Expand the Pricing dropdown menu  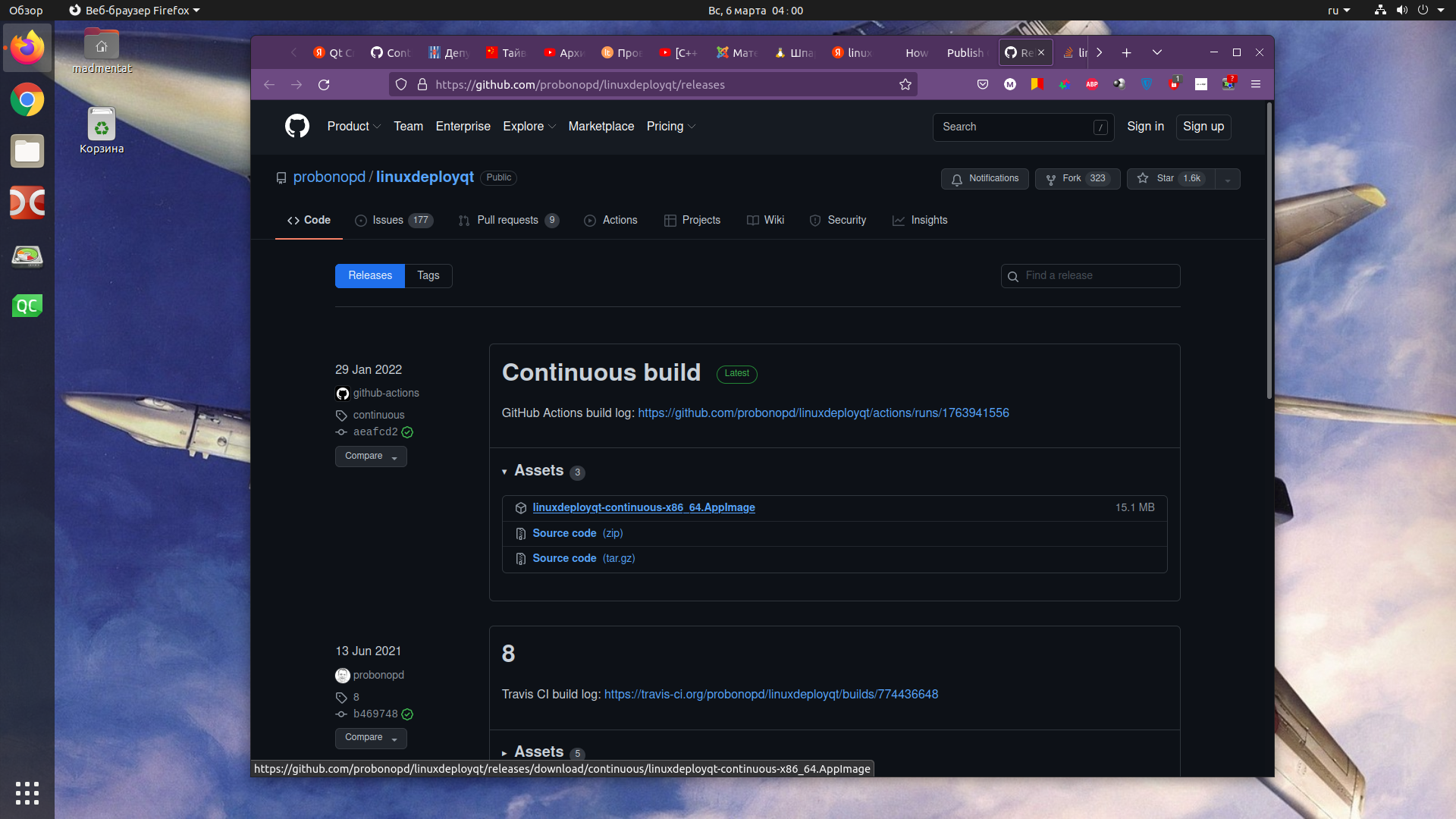pos(670,126)
